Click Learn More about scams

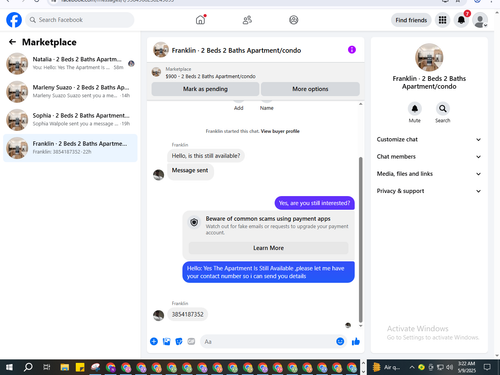[268, 248]
